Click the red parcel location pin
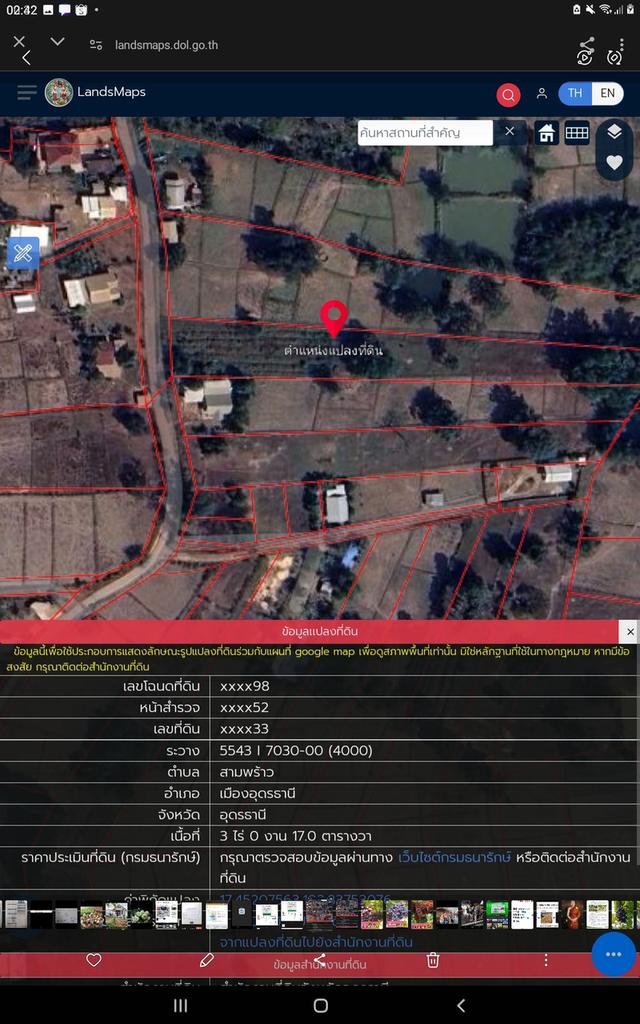Screen dimensions: 640x1024 click(x=334, y=318)
